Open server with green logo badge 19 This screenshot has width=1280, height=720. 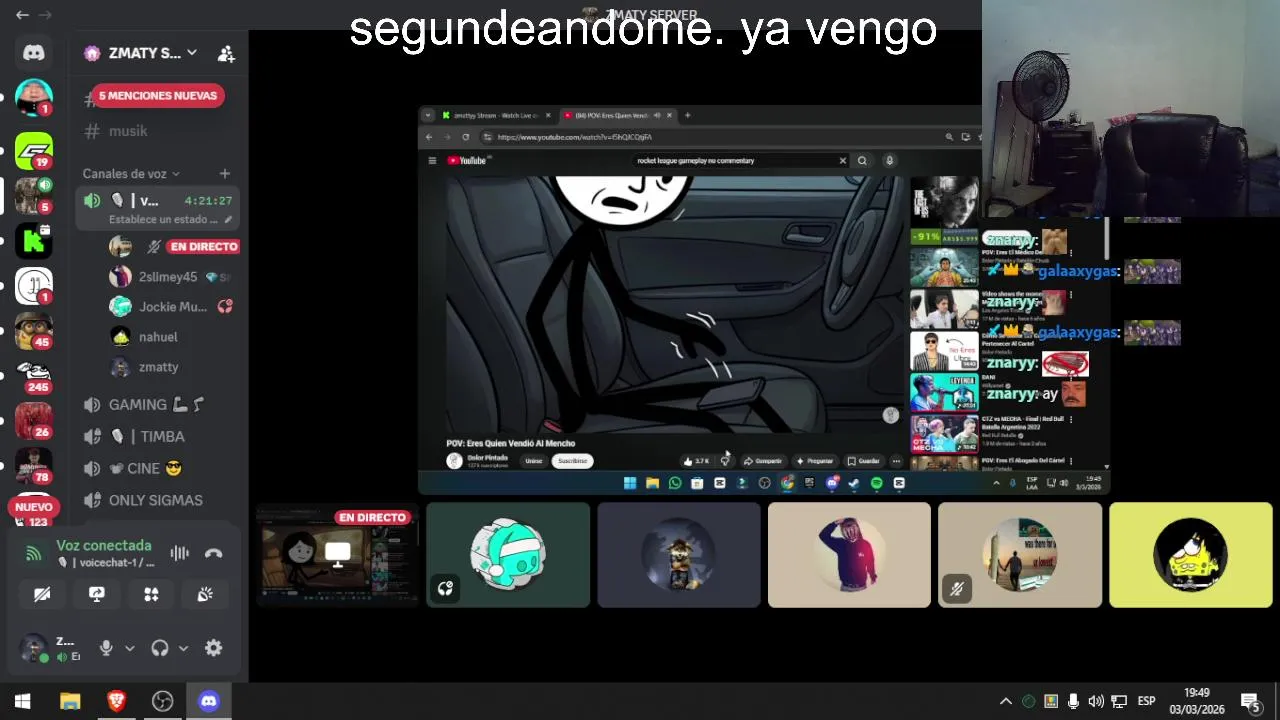(34, 150)
